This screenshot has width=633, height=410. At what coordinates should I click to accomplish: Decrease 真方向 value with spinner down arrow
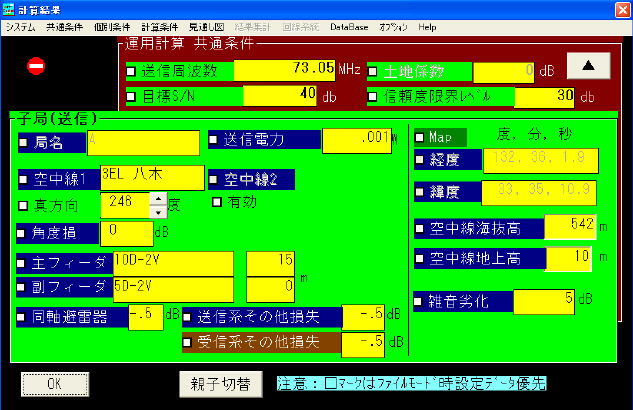pos(156,211)
